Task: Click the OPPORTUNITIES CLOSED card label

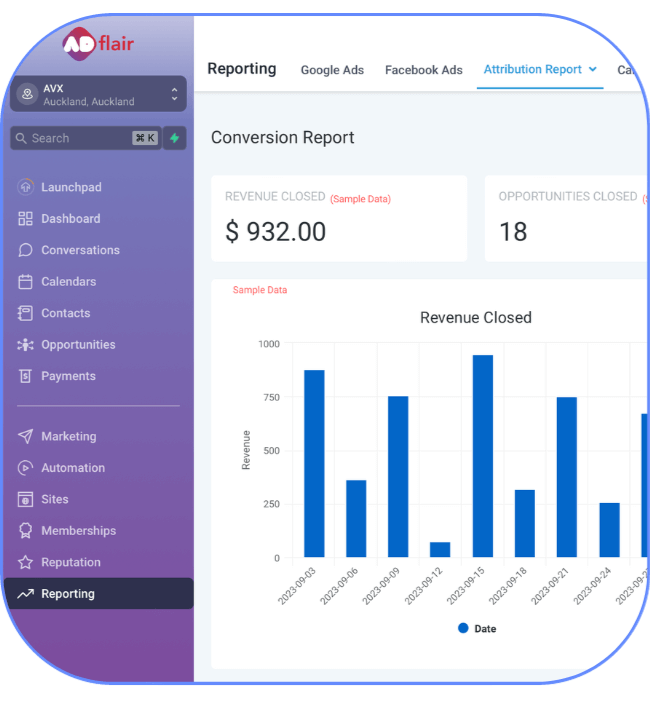Action: pyautogui.click(x=568, y=197)
